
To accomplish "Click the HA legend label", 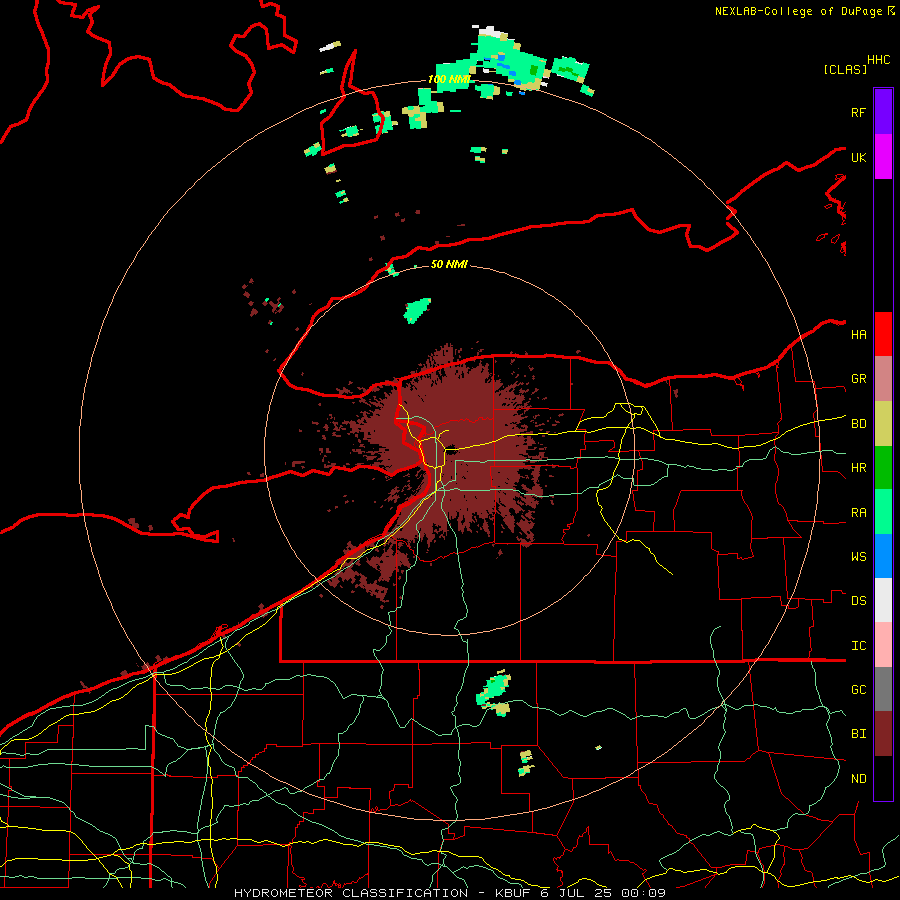I will click(x=858, y=335).
